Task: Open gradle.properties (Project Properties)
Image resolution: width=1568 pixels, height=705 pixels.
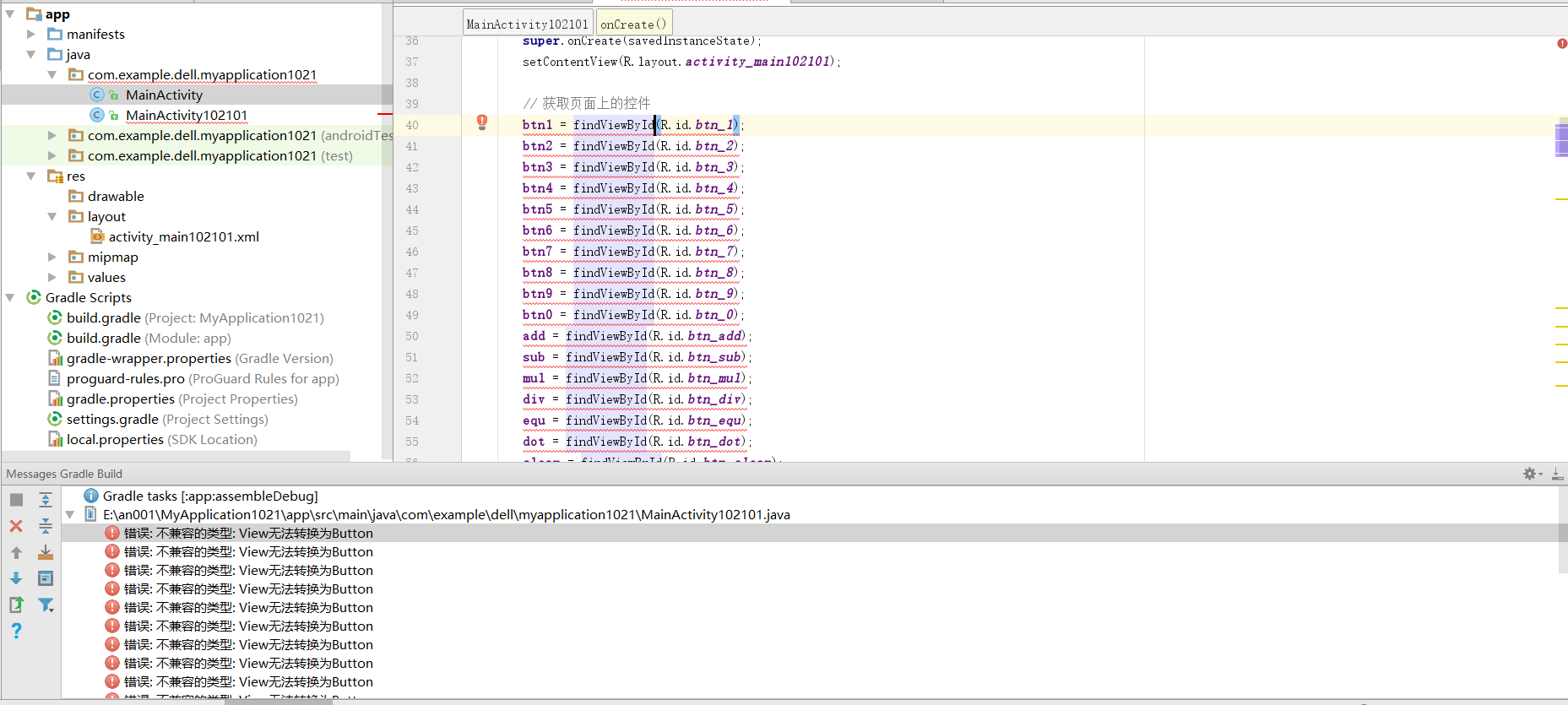Action: pyautogui.click(x=182, y=399)
